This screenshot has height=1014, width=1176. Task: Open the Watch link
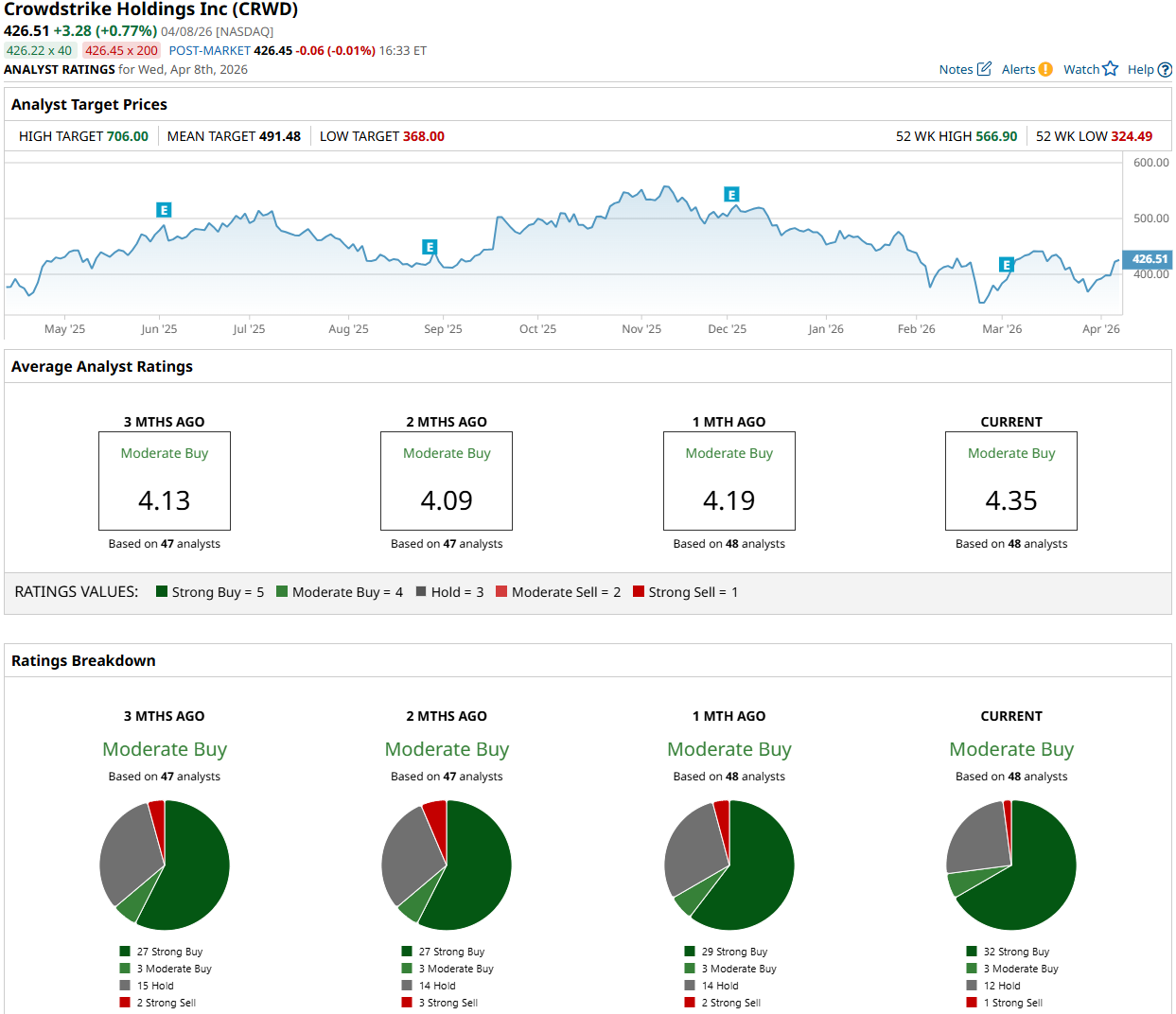[1080, 70]
